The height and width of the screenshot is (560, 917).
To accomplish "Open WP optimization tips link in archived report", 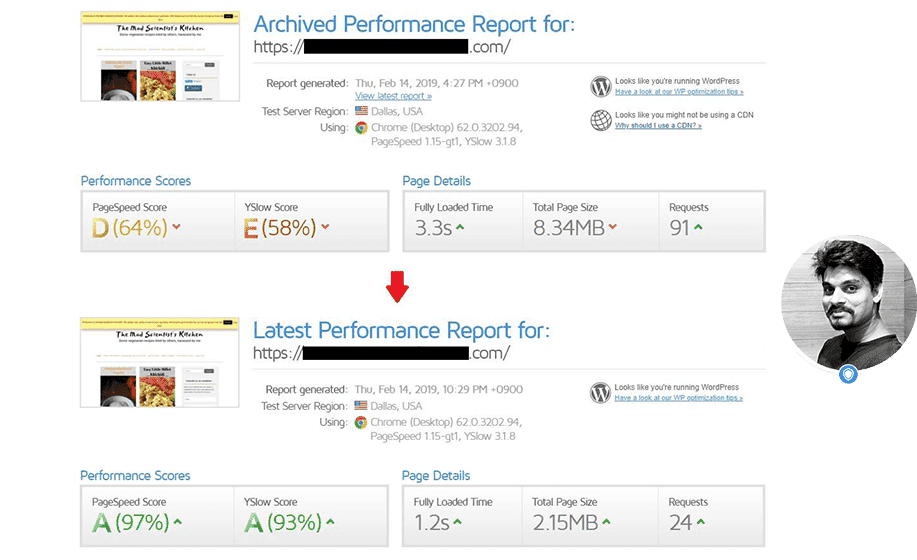I will pos(679,91).
